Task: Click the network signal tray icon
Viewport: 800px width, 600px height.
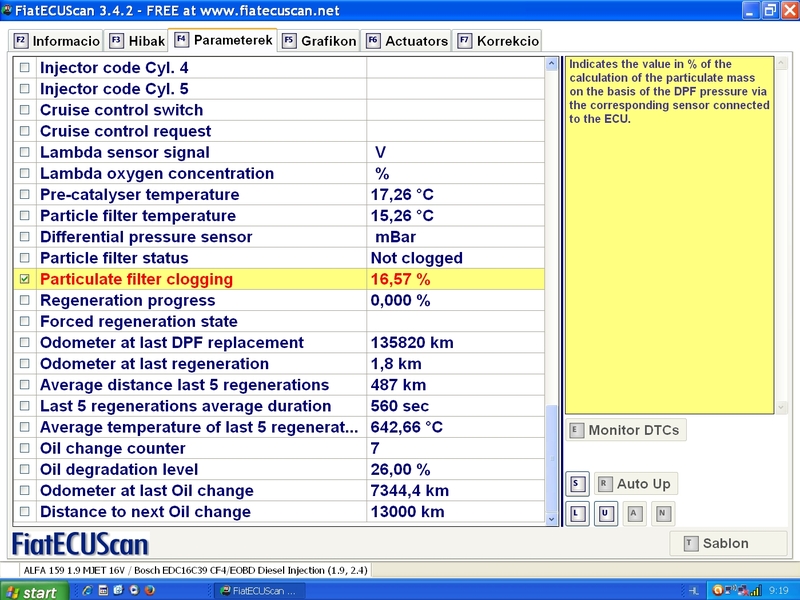Action: click(x=756, y=591)
